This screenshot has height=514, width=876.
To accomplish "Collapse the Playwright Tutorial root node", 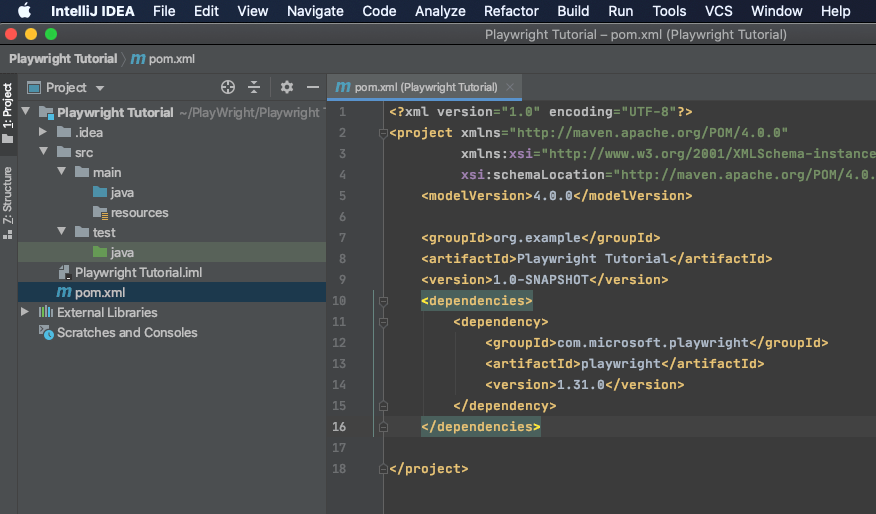I will click(x=26, y=112).
